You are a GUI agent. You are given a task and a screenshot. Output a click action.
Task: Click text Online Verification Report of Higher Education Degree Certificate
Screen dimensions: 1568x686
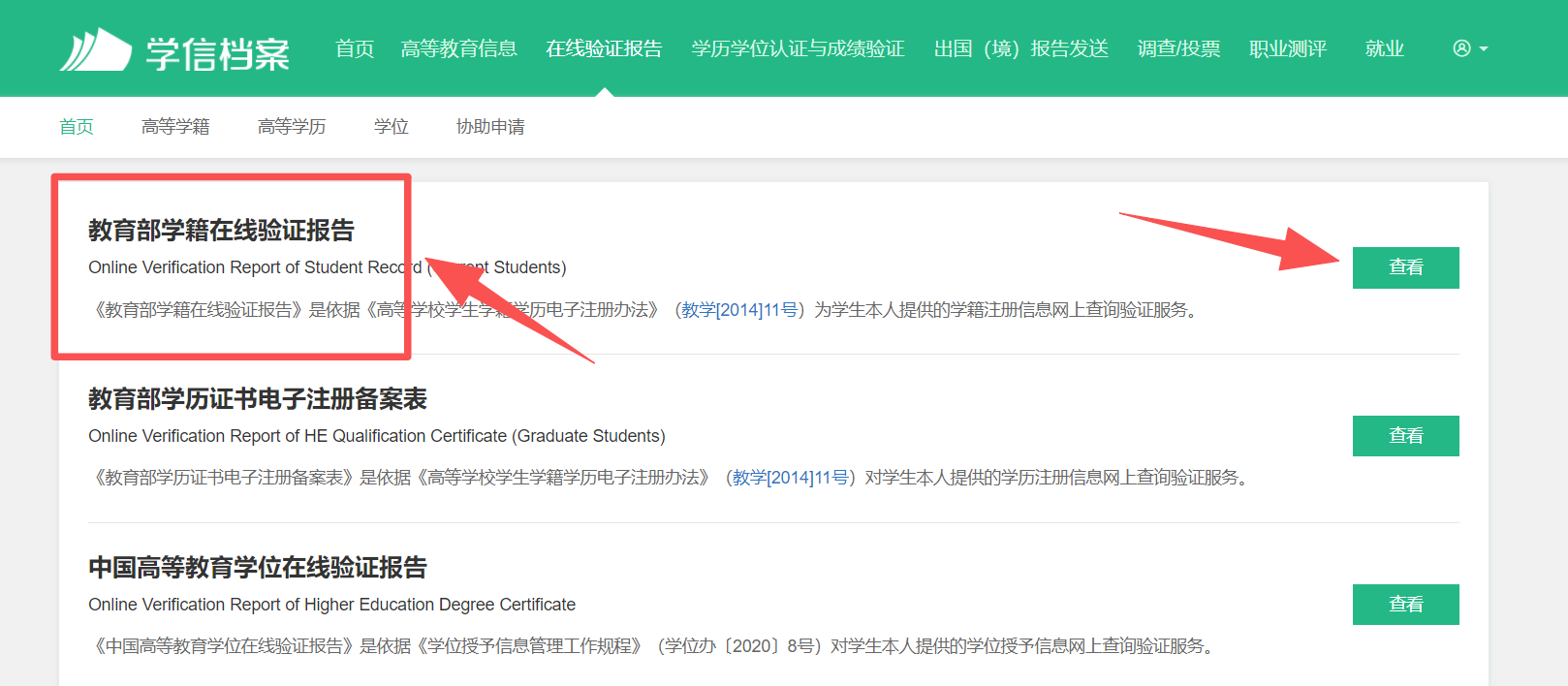coord(331,605)
